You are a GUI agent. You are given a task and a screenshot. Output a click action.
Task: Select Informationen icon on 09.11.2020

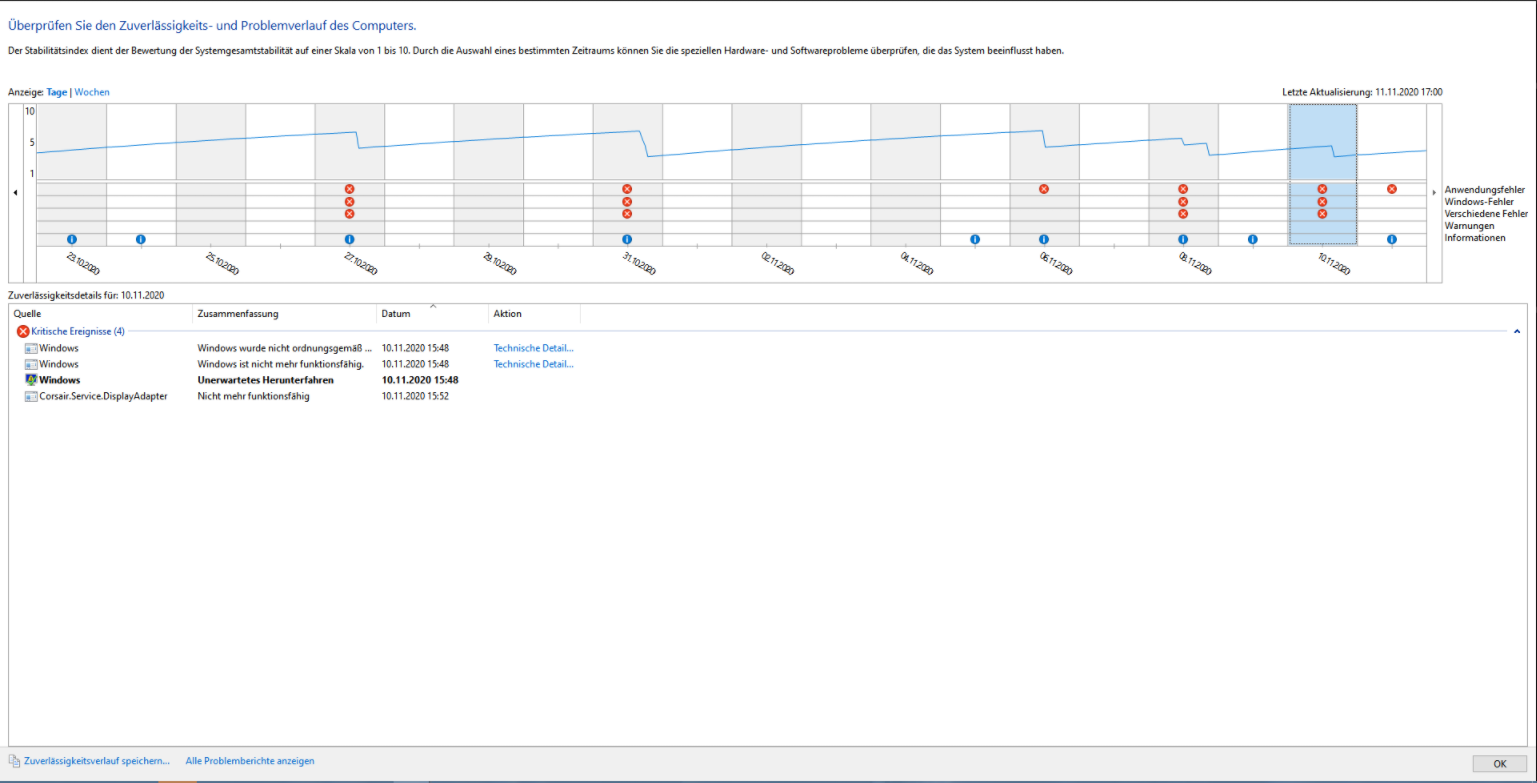coord(1253,240)
